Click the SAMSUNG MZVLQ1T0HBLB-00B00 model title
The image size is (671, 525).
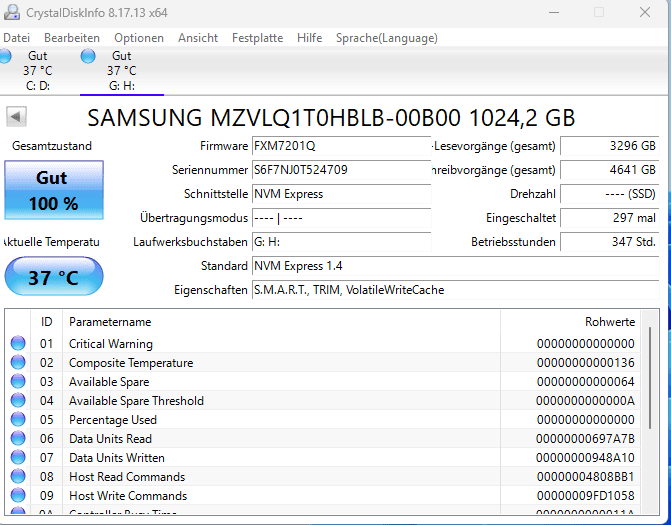pos(331,118)
